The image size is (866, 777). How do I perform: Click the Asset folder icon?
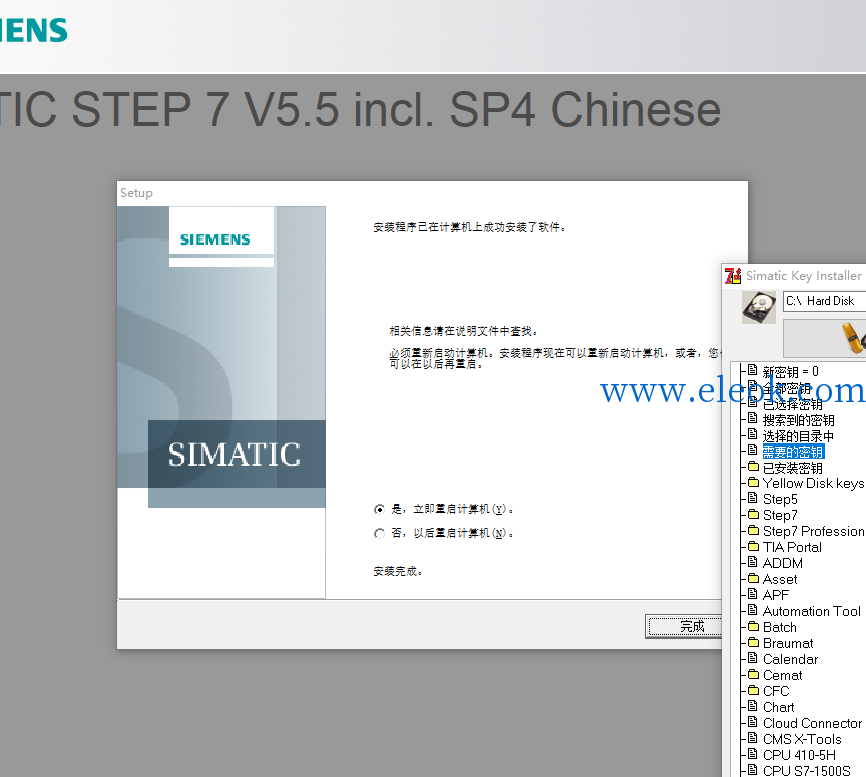pos(753,579)
